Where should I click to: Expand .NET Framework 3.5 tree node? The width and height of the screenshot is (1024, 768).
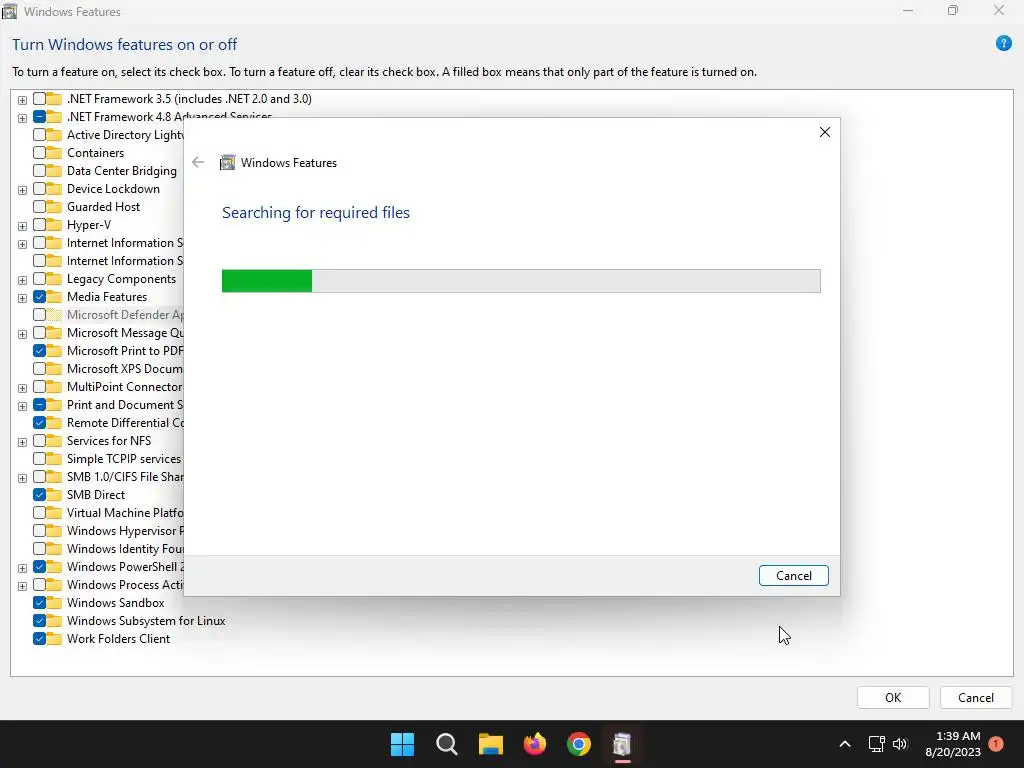pyautogui.click(x=22, y=100)
